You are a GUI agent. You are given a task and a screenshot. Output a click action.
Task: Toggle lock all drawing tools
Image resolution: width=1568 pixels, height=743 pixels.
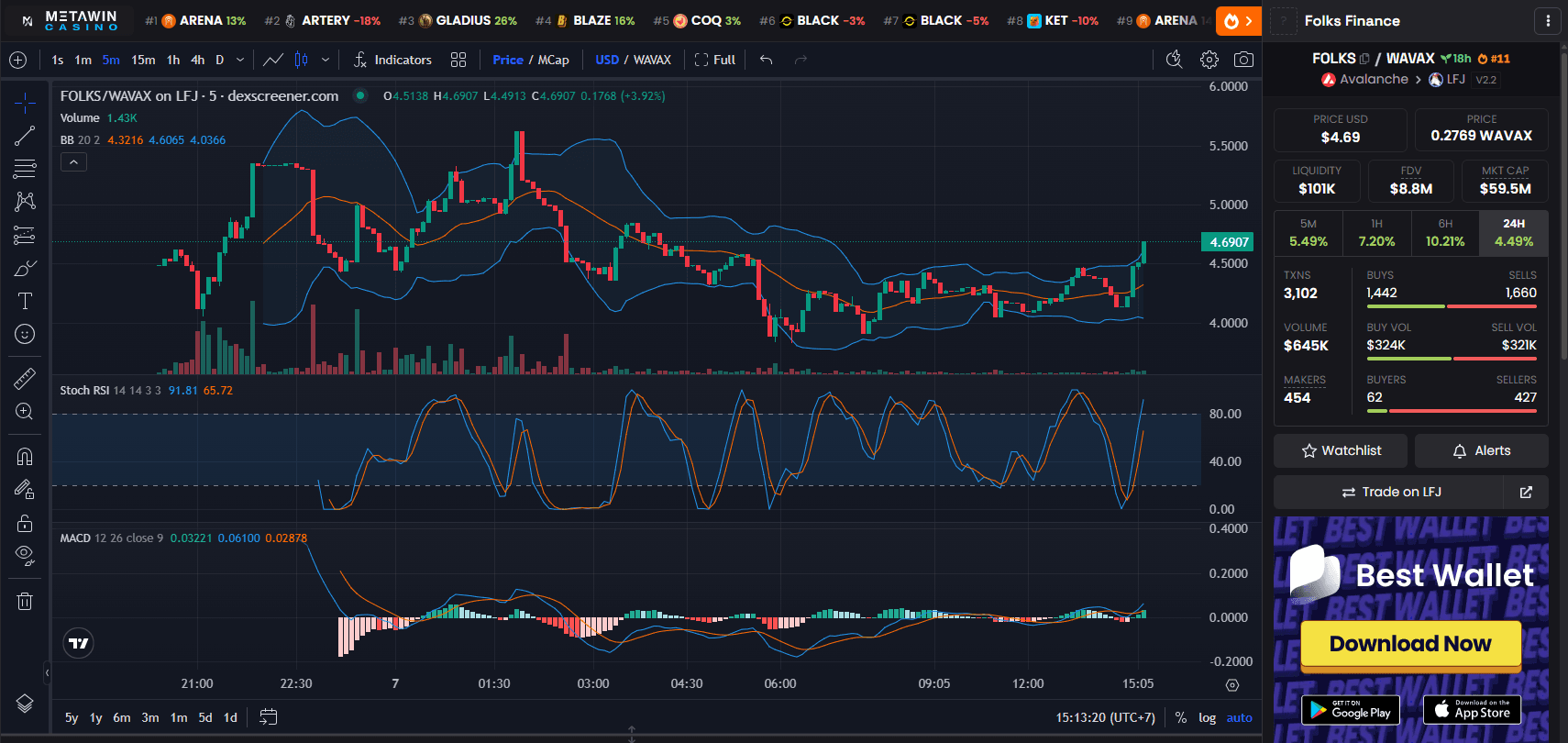click(25, 523)
